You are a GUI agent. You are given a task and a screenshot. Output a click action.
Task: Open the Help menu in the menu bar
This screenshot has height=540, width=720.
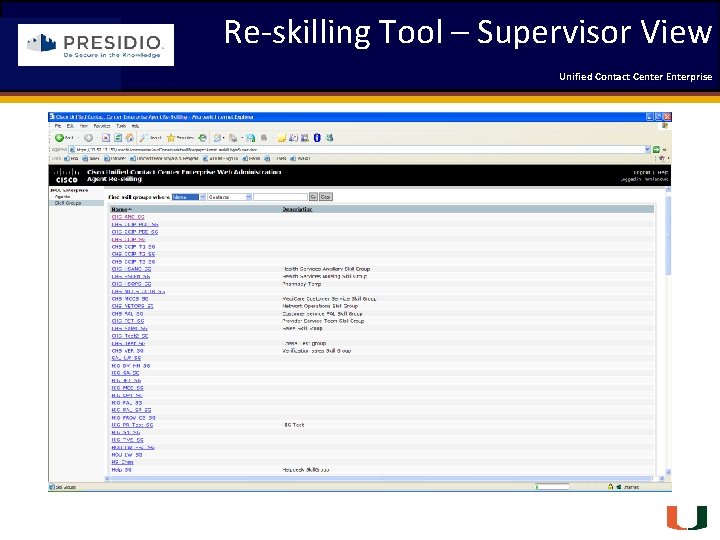135,126
